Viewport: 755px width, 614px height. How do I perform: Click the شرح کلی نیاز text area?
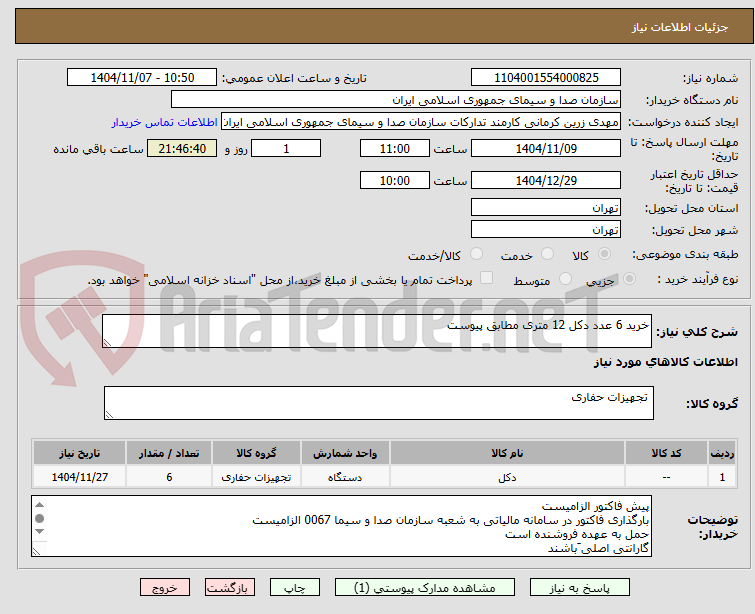click(377, 331)
